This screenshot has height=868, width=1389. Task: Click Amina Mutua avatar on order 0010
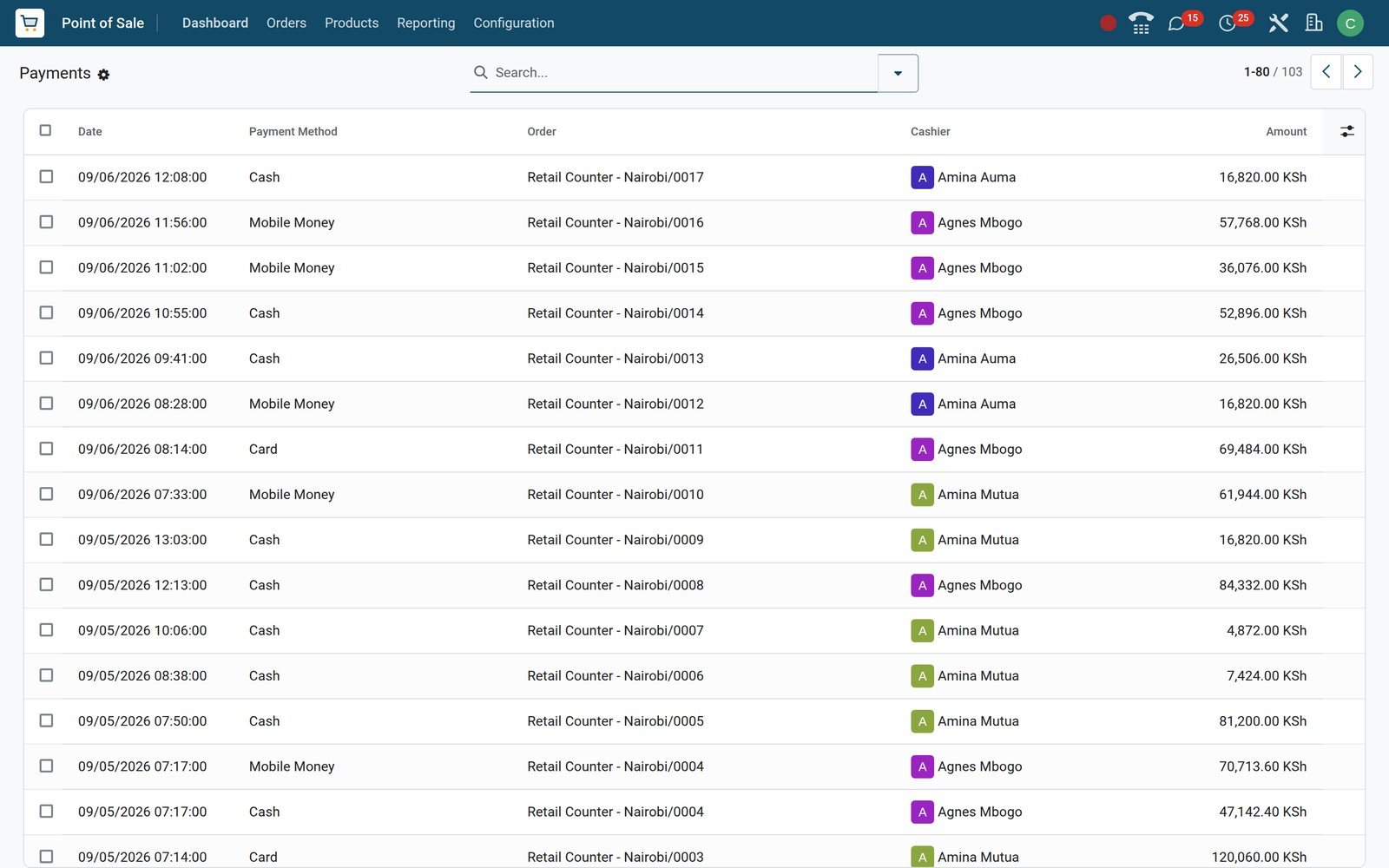point(922,495)
